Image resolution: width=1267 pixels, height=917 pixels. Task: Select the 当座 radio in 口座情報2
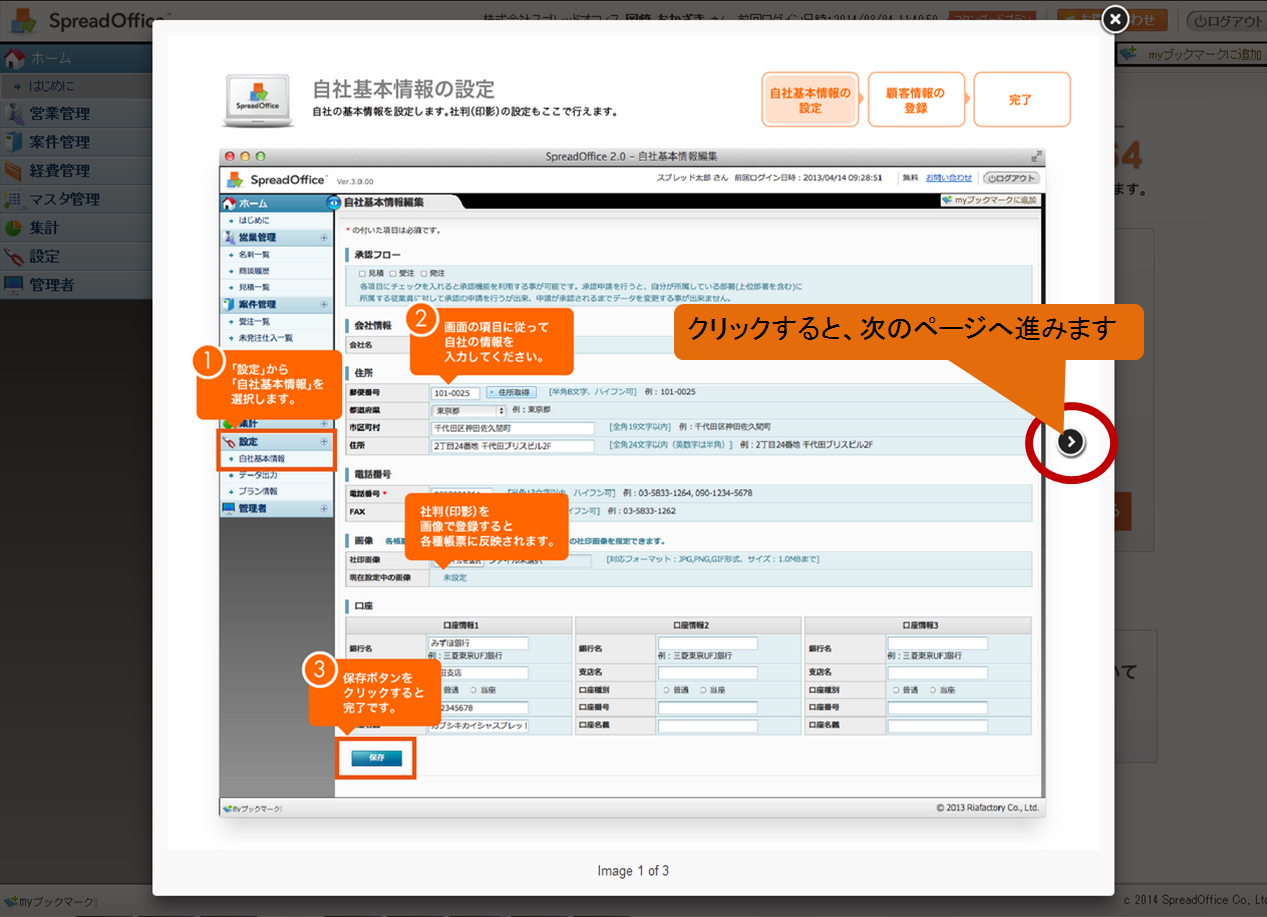(703, 690)
